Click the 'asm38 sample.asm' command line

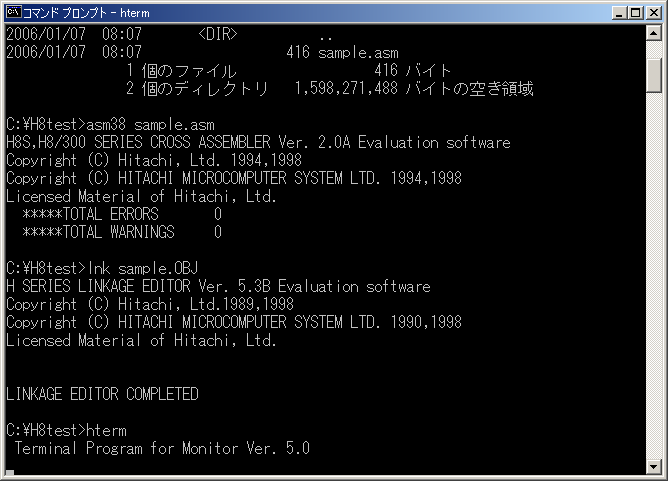110,124
